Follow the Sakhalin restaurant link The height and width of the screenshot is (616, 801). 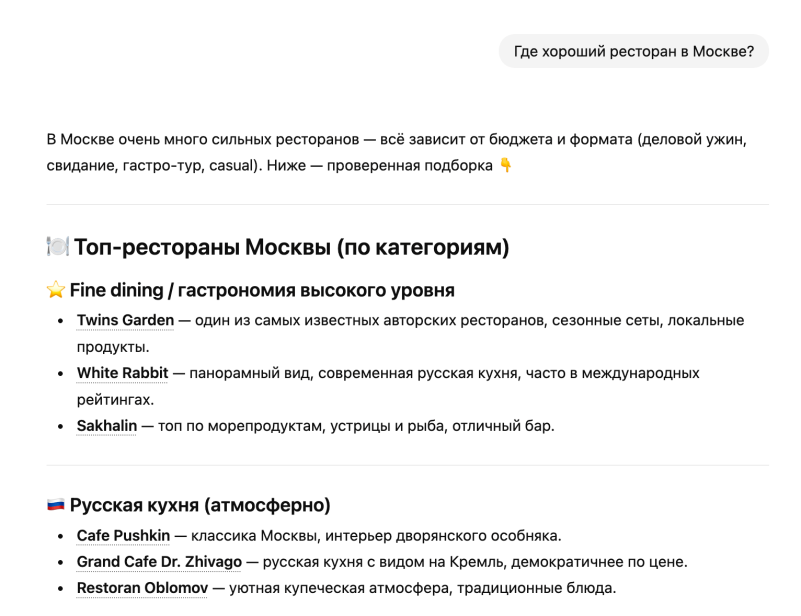tap(107, 426)
